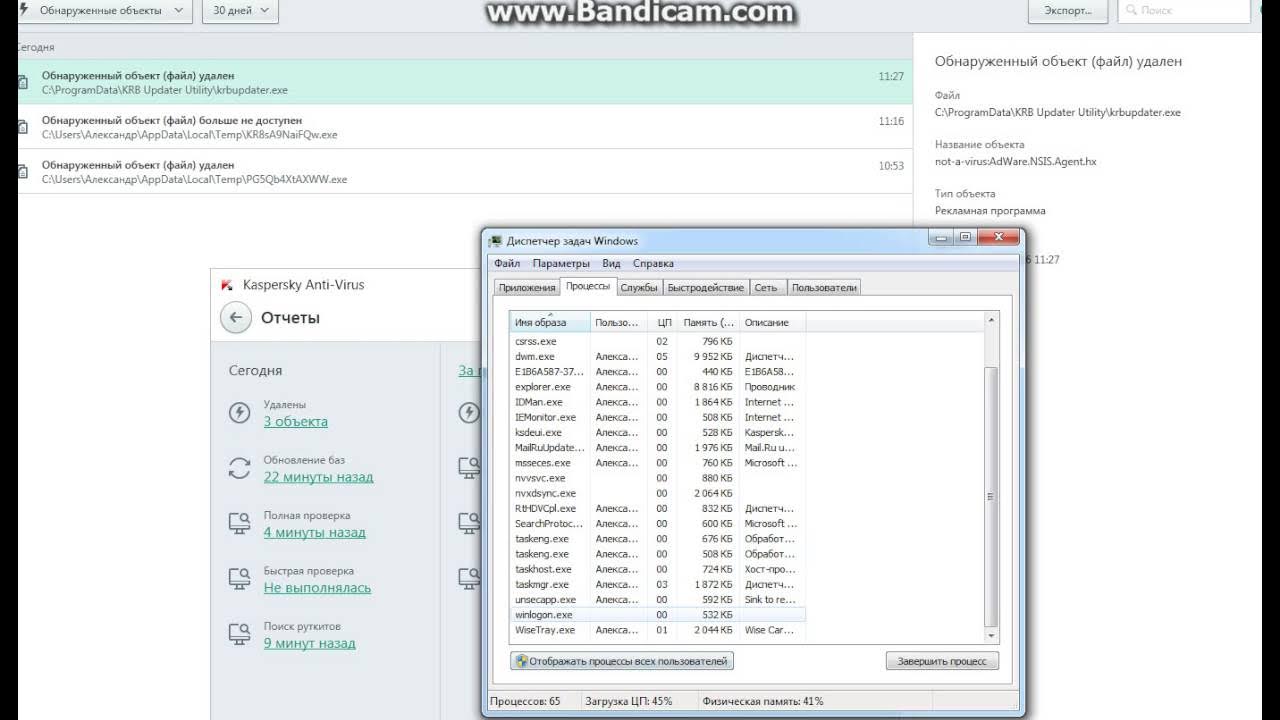
Task: Open the Обнаруженные объекты filter dropdown
Action: point(104,10)
